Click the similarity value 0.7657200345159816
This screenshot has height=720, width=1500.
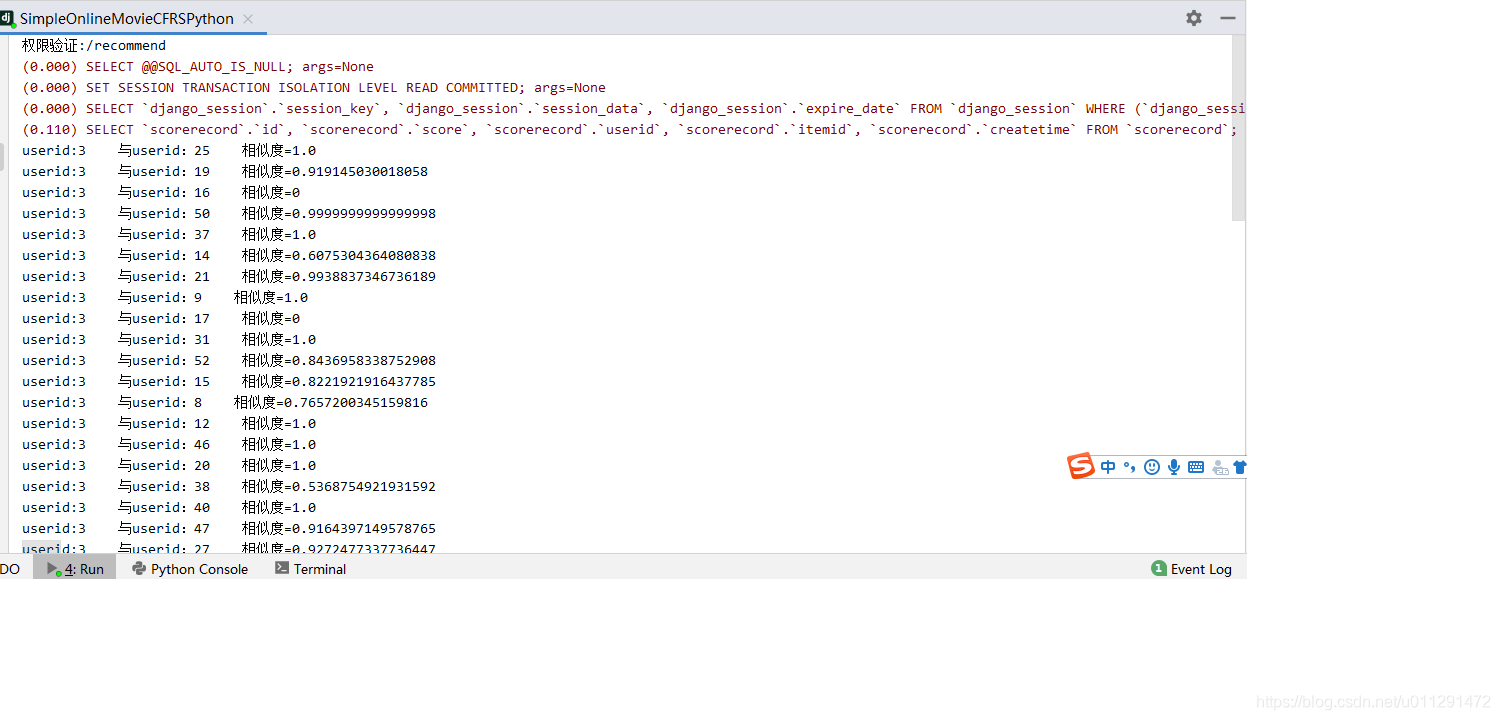pyautogui.click(x=356, y=402)
